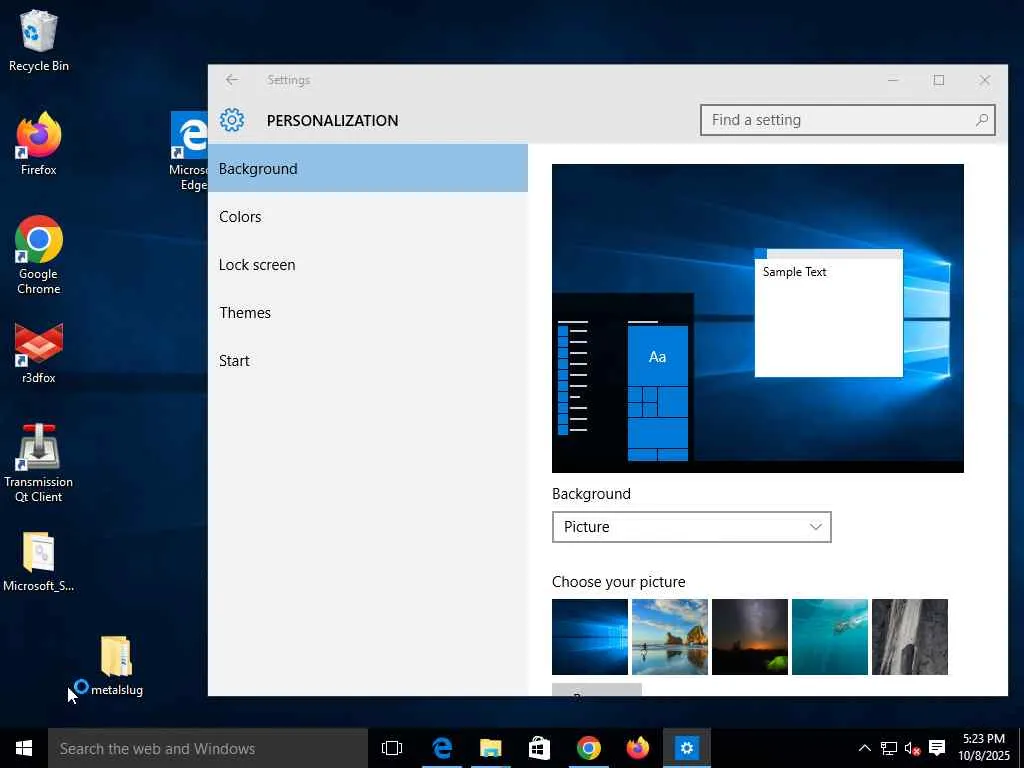Screen dimensions: 1024x768
Task: Click the Personalization gear icon
Action: pyautogui.click(x=232, y=120)
